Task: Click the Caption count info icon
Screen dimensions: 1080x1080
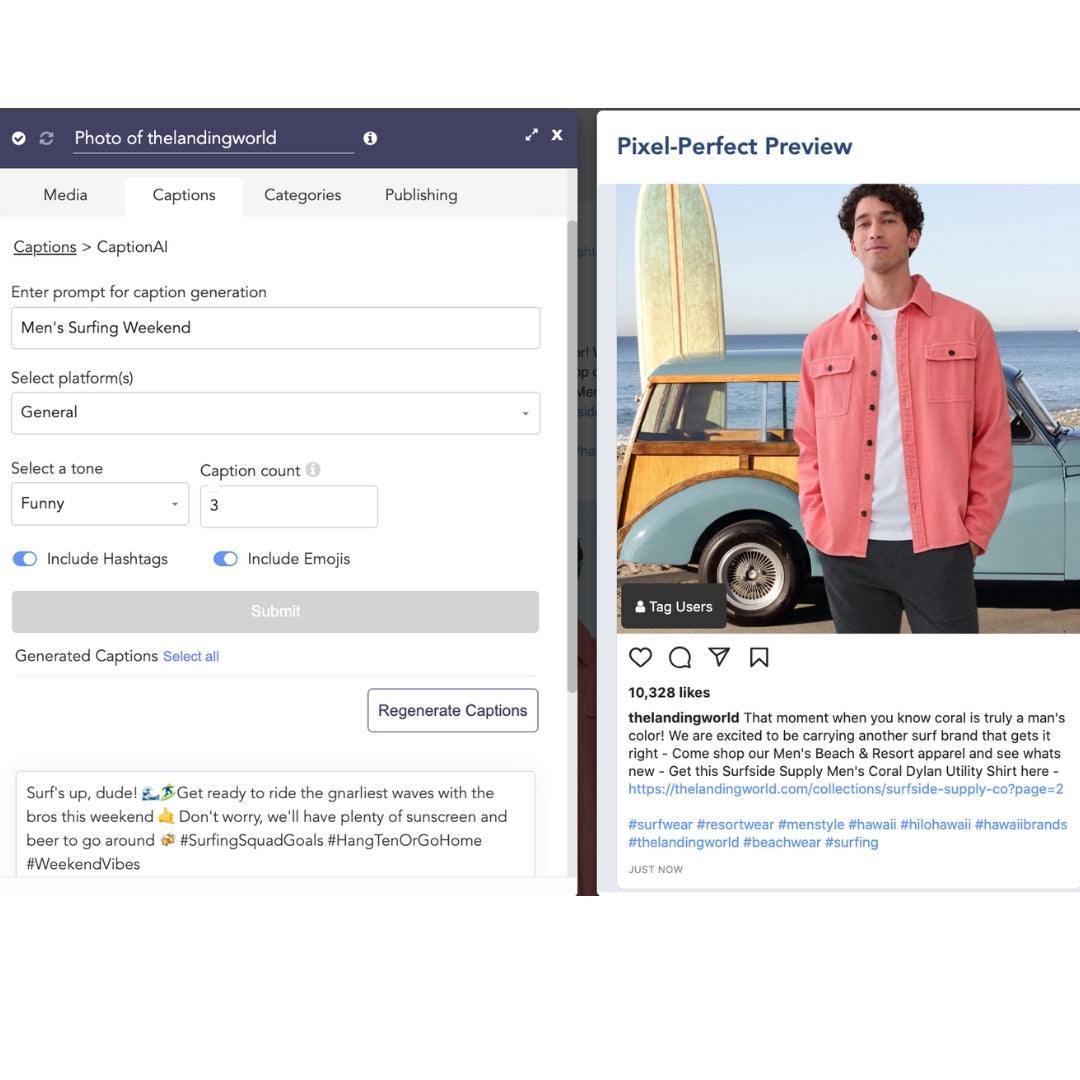Action: point(313,470)
